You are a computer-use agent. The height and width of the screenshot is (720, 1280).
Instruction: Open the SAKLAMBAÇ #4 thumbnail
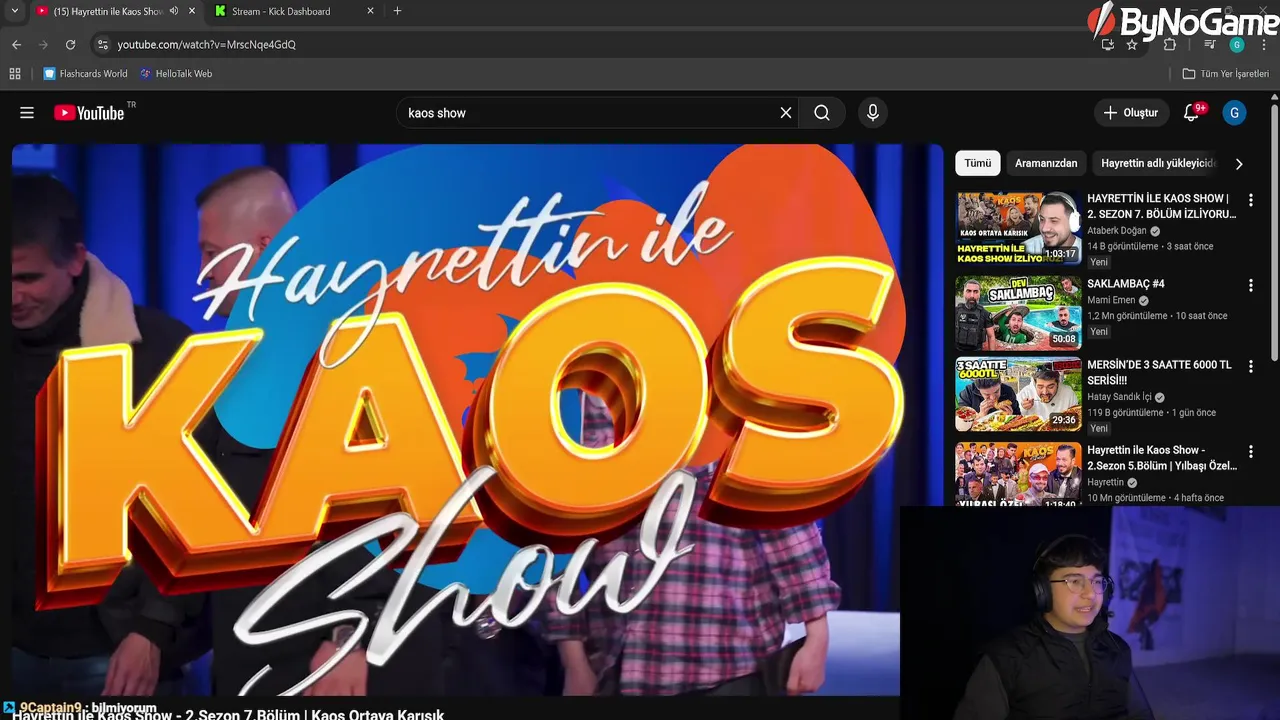coord(1018,313)
